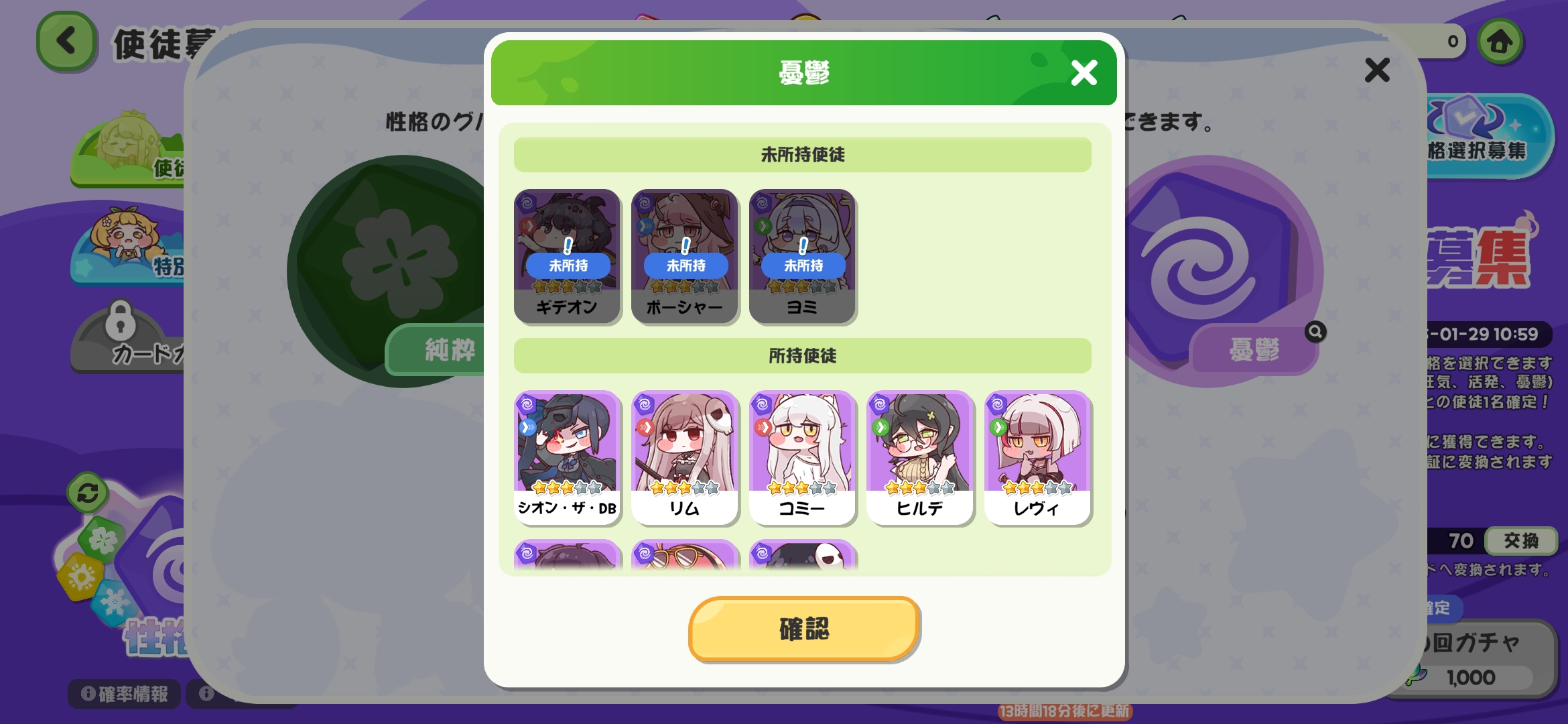Select owned apostle シオン・ザ・DB card
The image size is (1568, 724).
(567, 458)
